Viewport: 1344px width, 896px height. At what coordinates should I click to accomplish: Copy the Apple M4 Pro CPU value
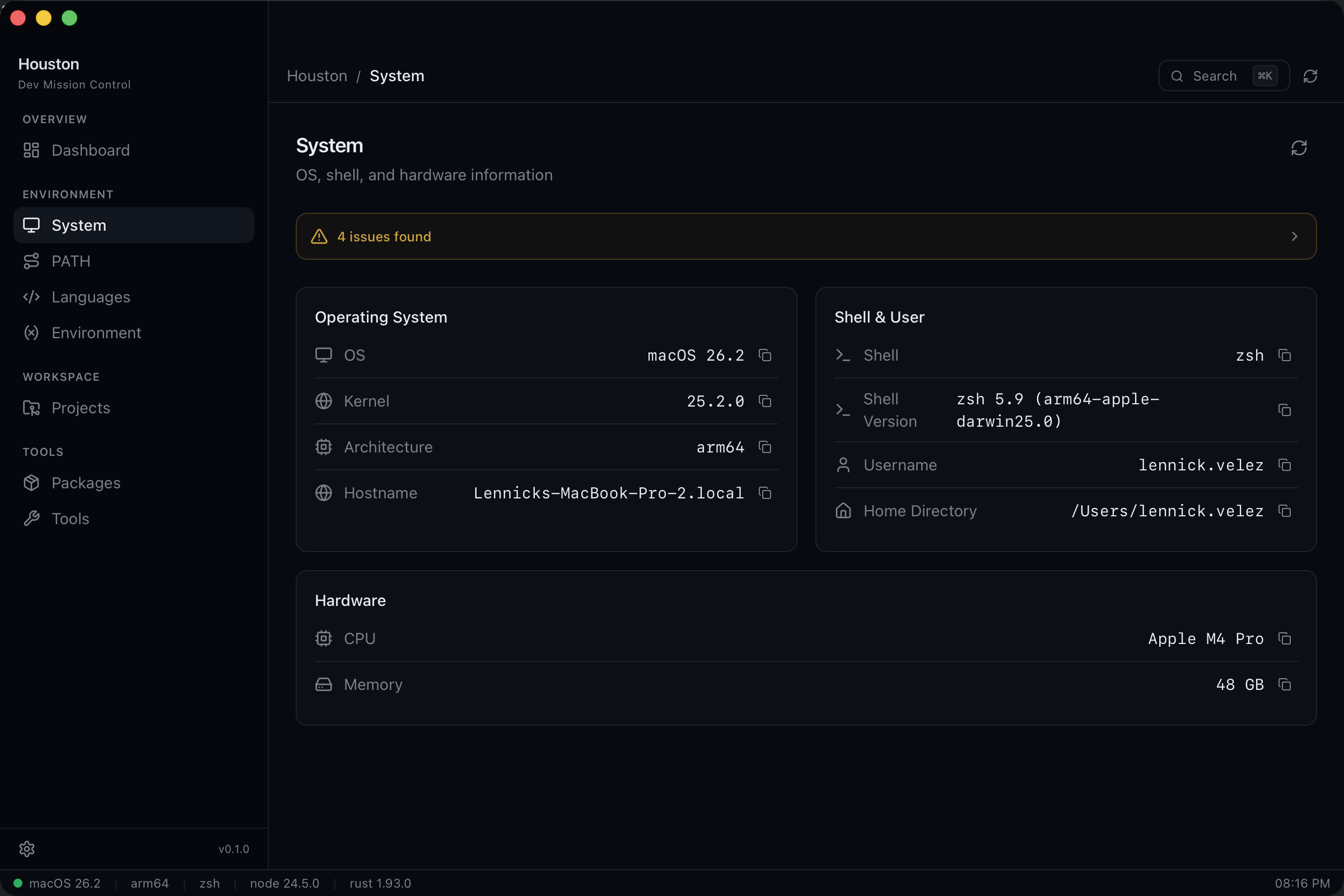click(1285, 638)
